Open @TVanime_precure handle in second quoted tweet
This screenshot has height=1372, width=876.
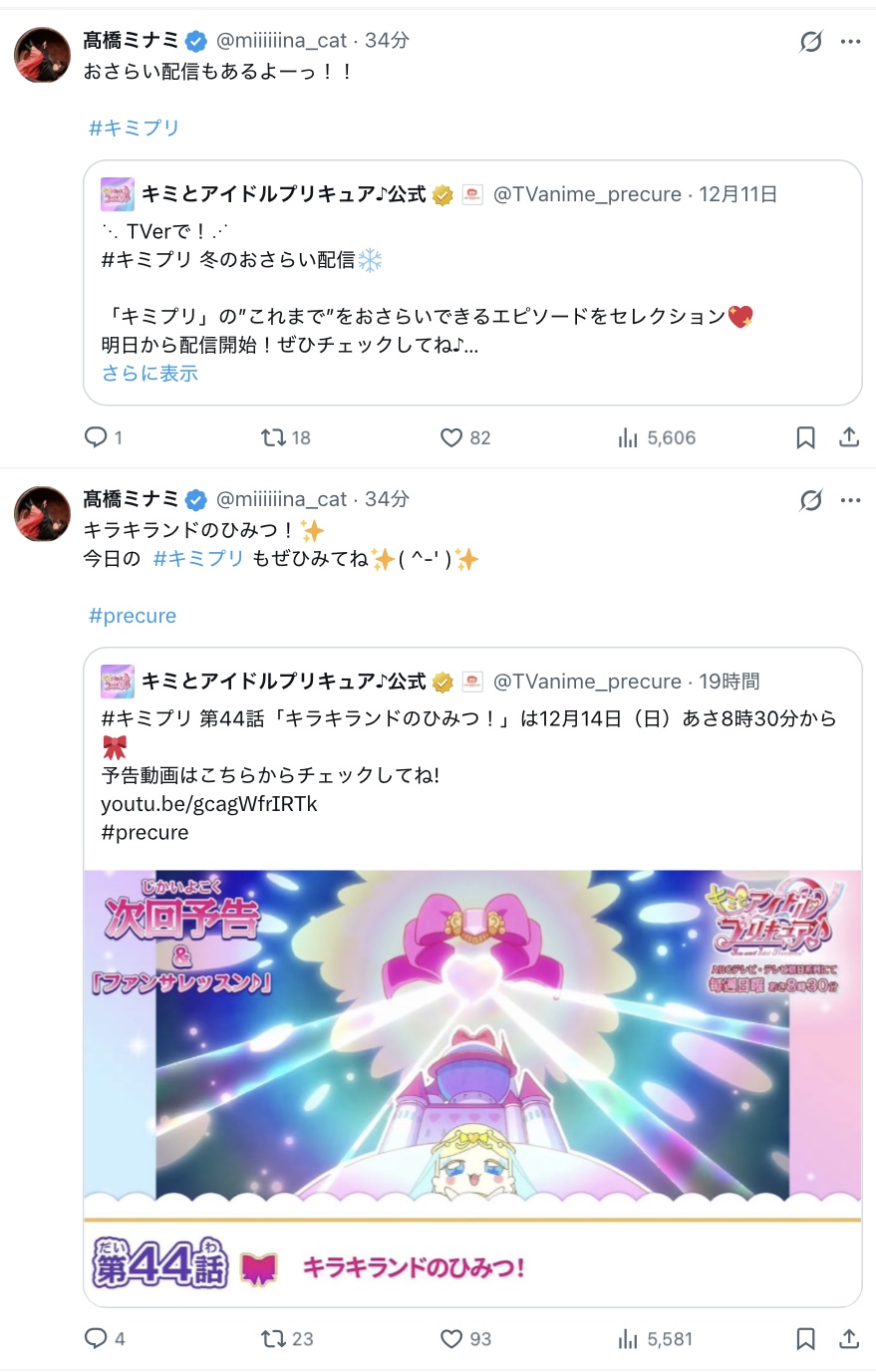point(587,682)
